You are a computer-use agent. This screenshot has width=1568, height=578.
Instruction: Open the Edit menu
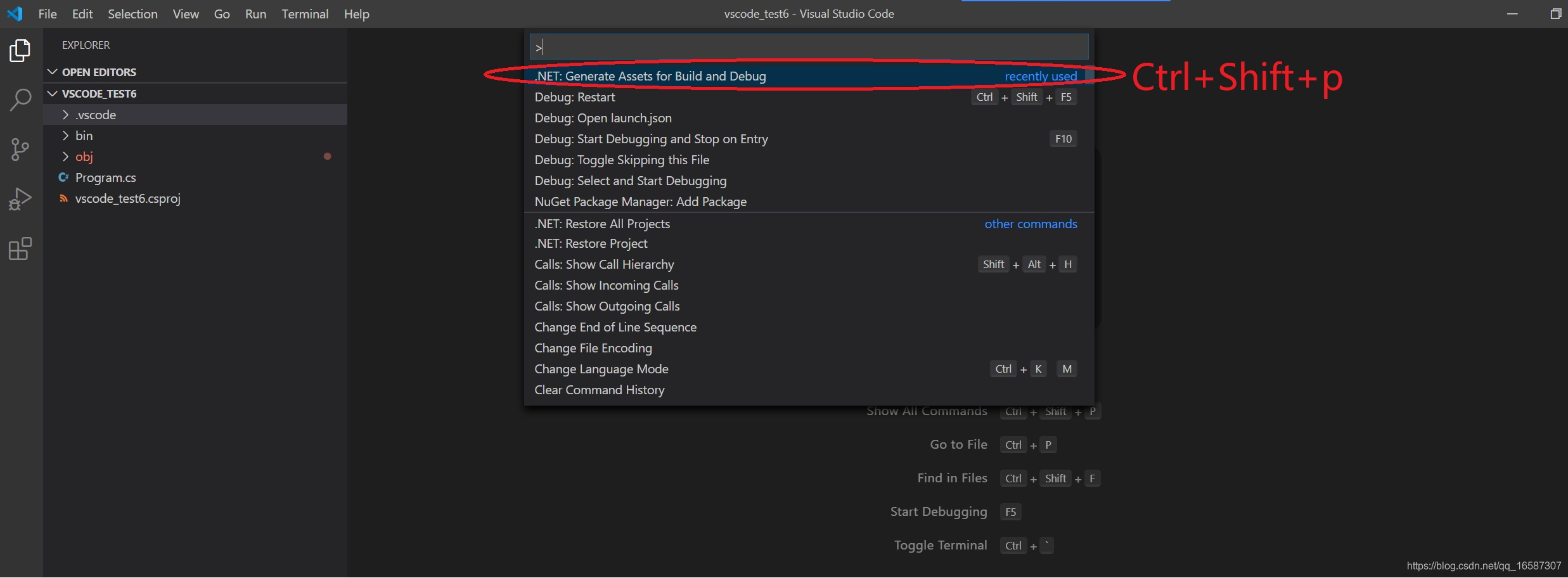click(82, 14)
